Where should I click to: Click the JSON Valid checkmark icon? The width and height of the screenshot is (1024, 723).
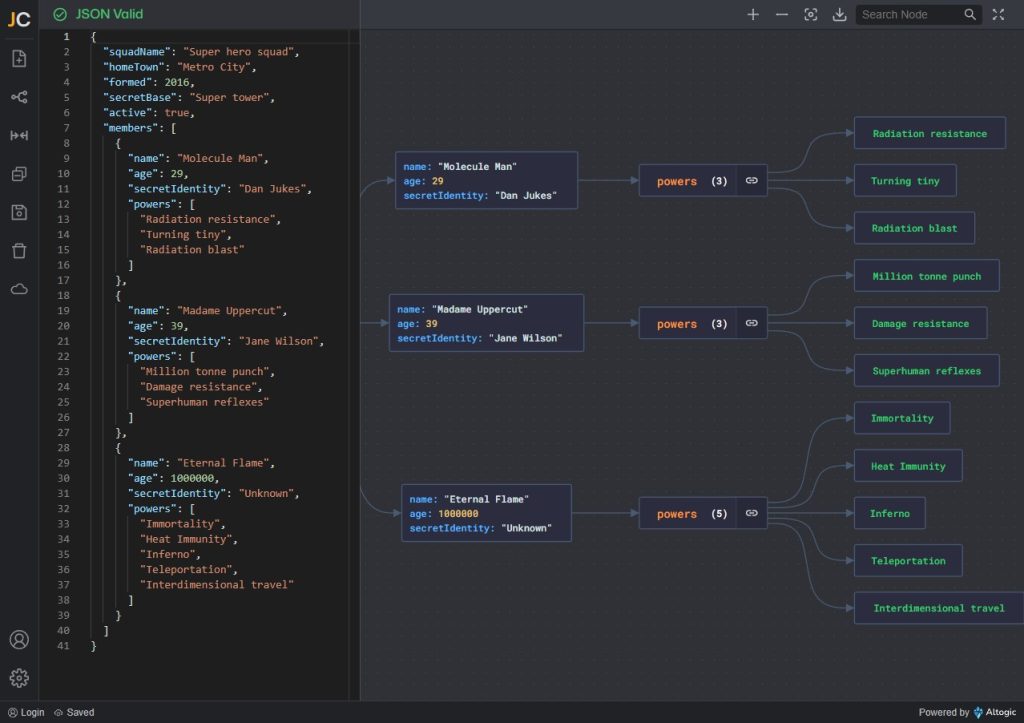click(x=59, y=14)
